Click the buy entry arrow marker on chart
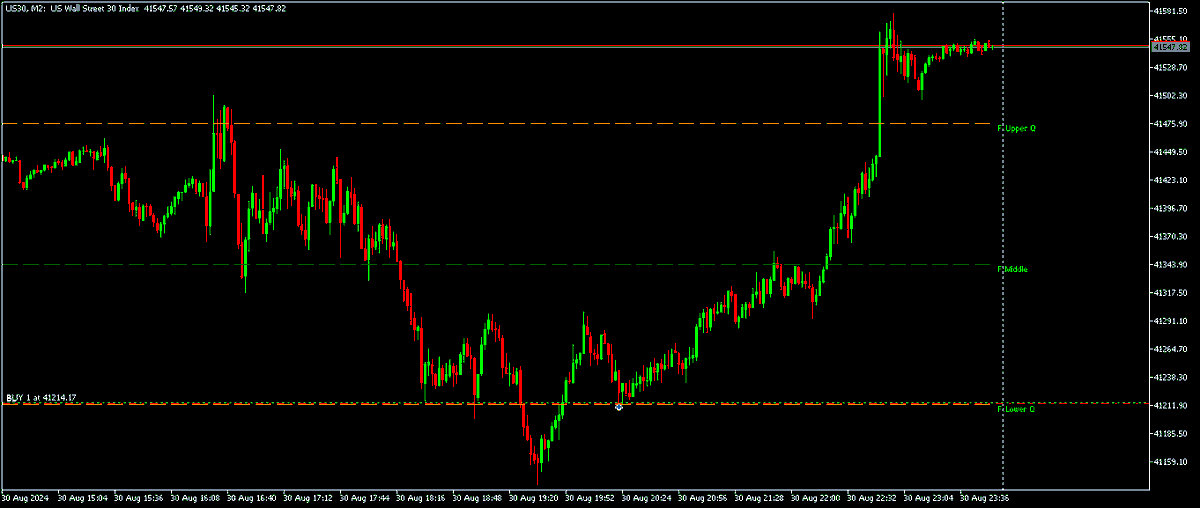Viewport: 1200px width, 508px height. pos(619,406)
